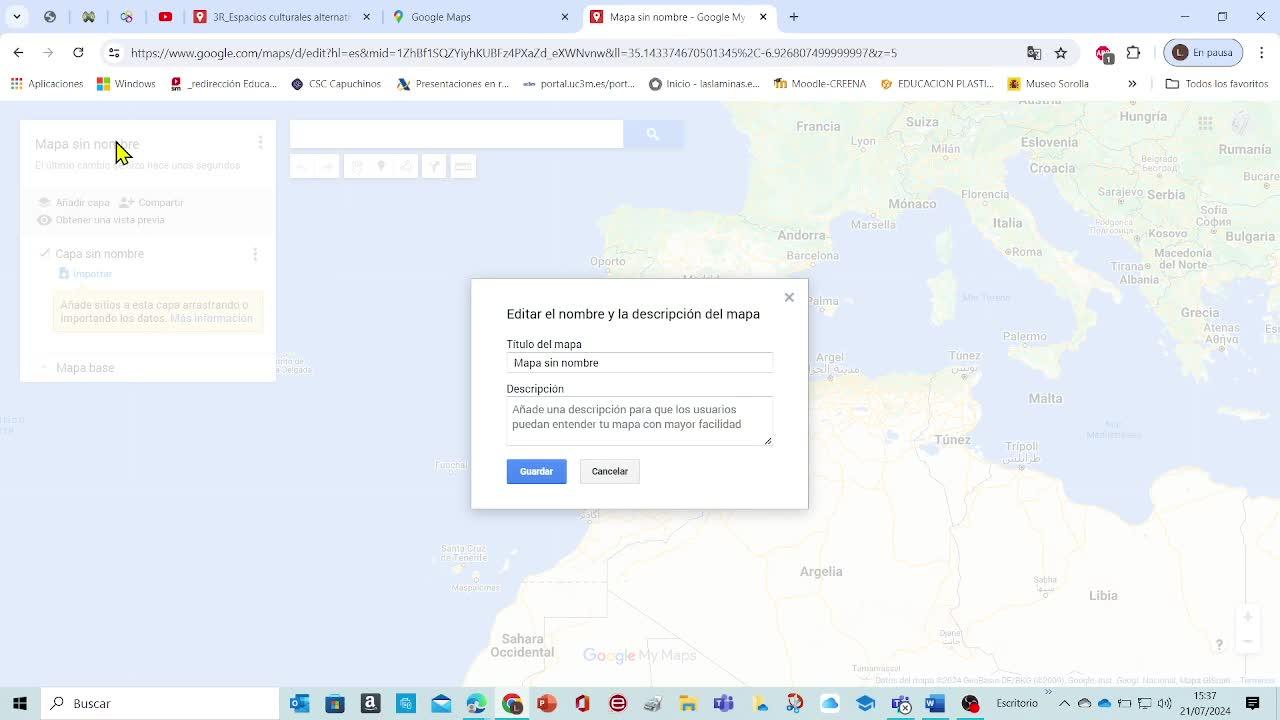
Task: Cancel the map name dialog
Action: [609, 471]
